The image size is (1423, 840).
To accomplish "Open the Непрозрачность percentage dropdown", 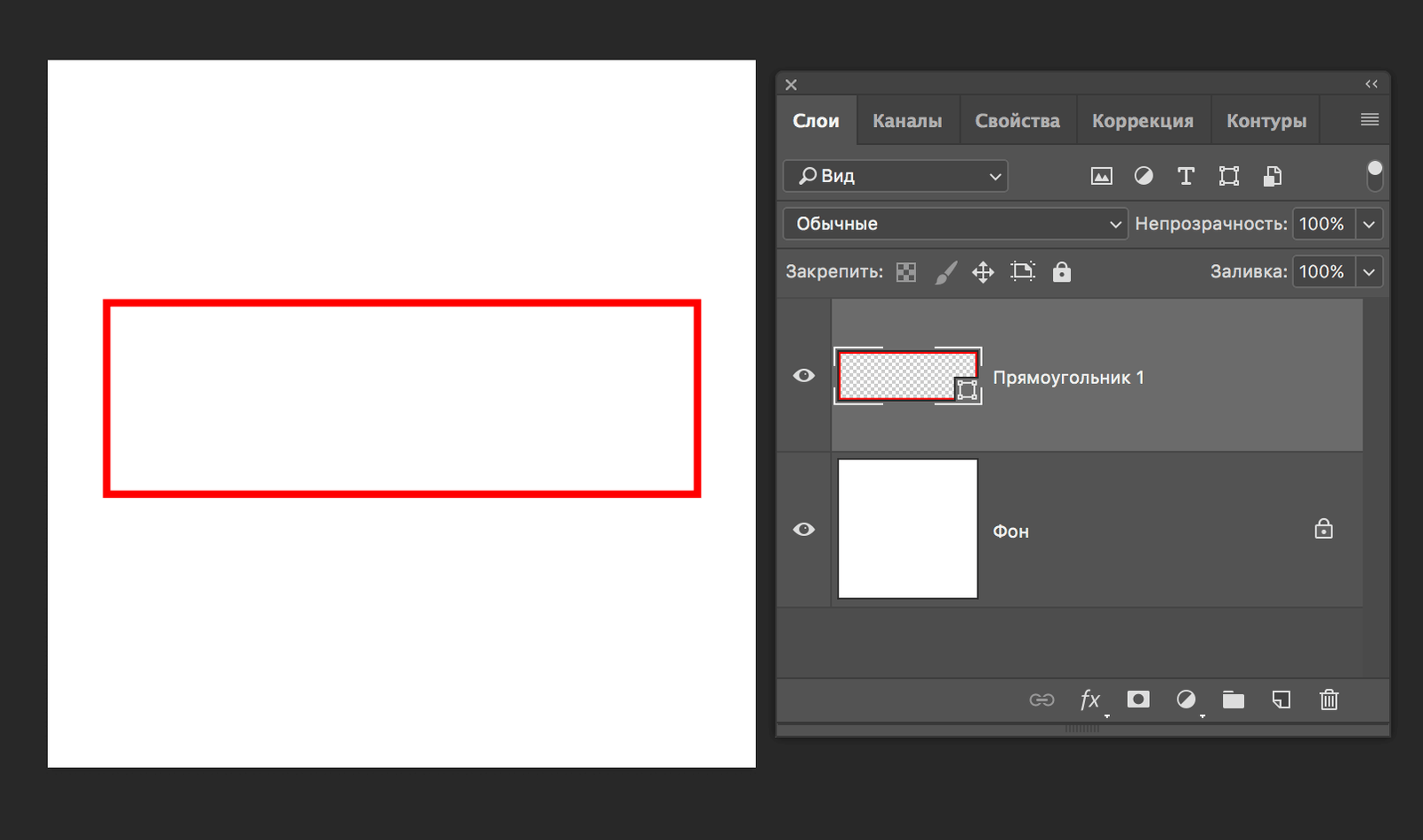I will (1369, 223).
